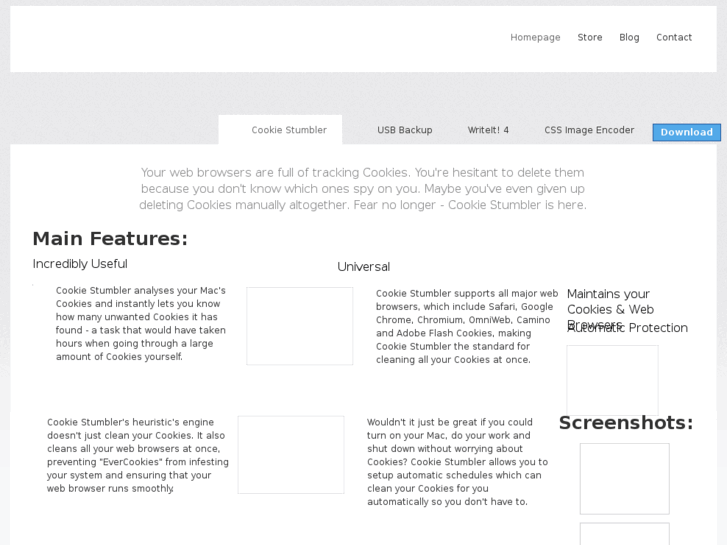Click the Universal heading

point(364,267)
